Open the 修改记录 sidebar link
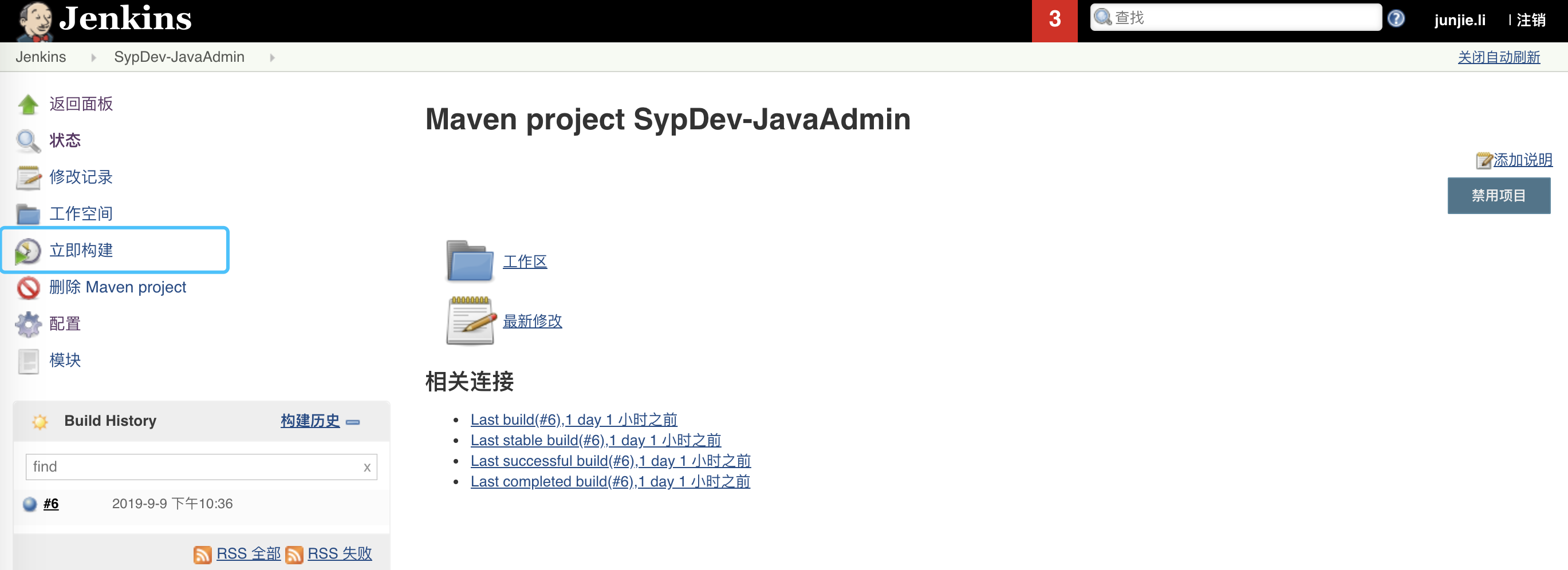Screen dimensions: 1568x570 coord(81,177)
